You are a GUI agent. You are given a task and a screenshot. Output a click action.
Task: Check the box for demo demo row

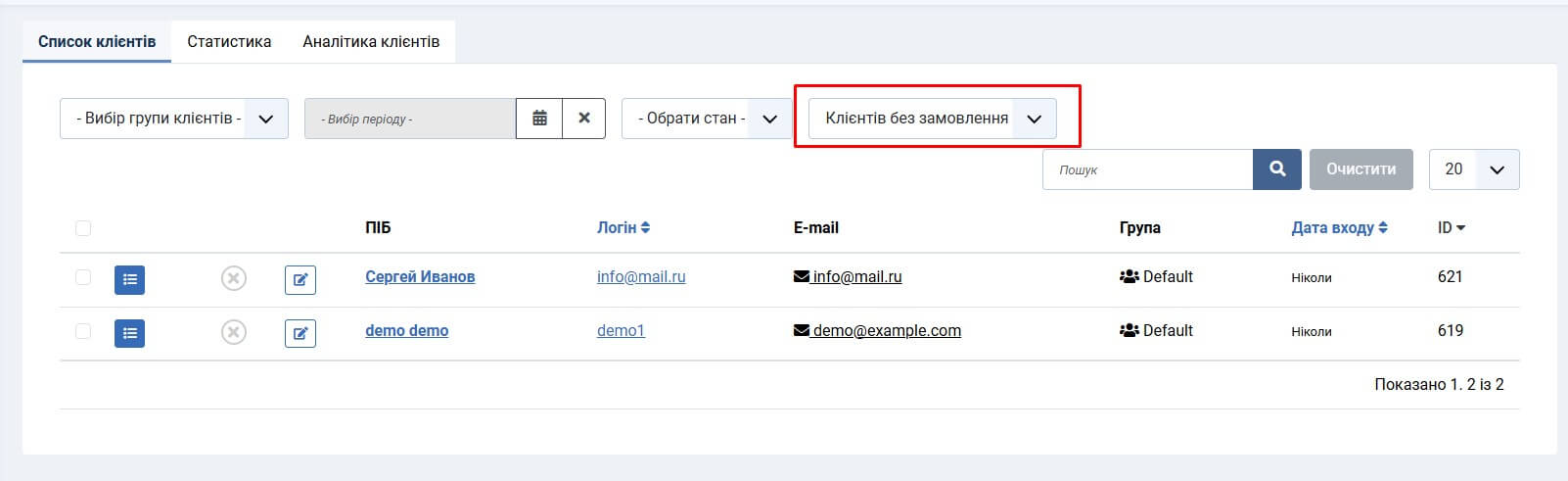click(x=83, y=331)
